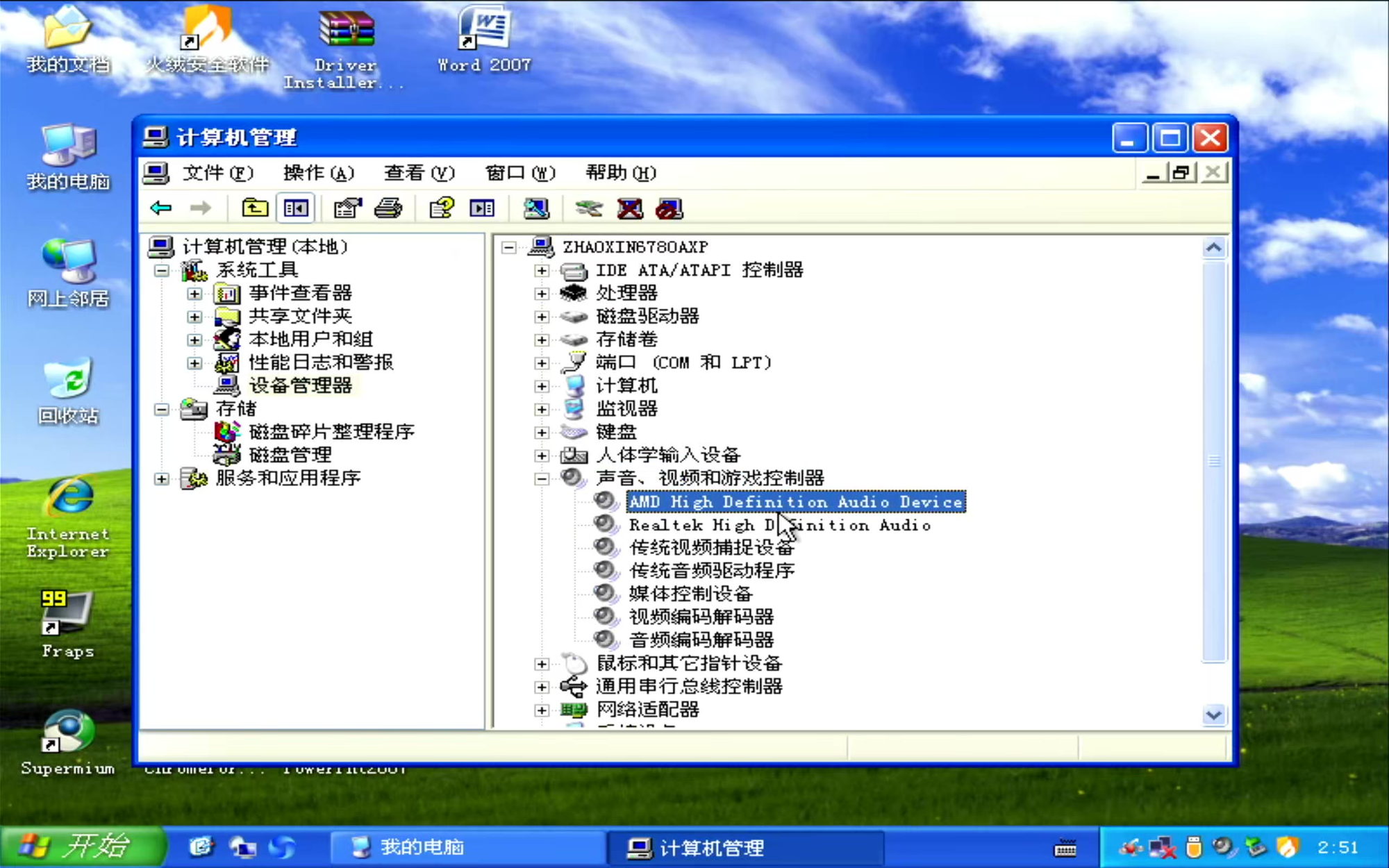Click scroll down arrow in device list

coord(1214,715)
